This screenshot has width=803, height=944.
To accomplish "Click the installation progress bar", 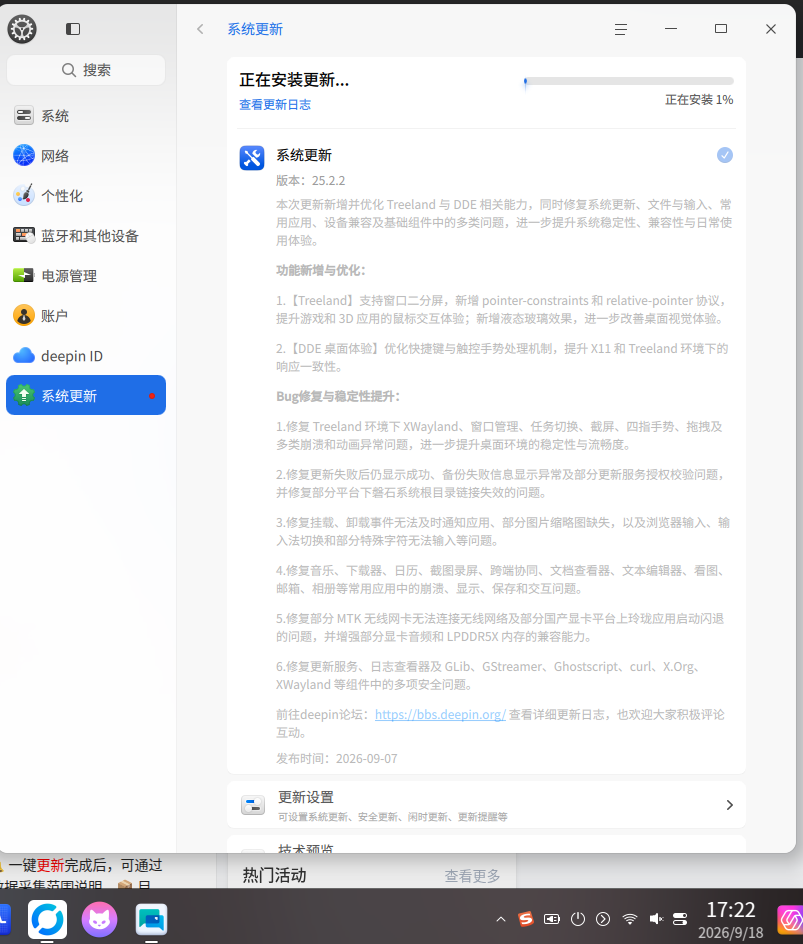I will coord(628,81).
